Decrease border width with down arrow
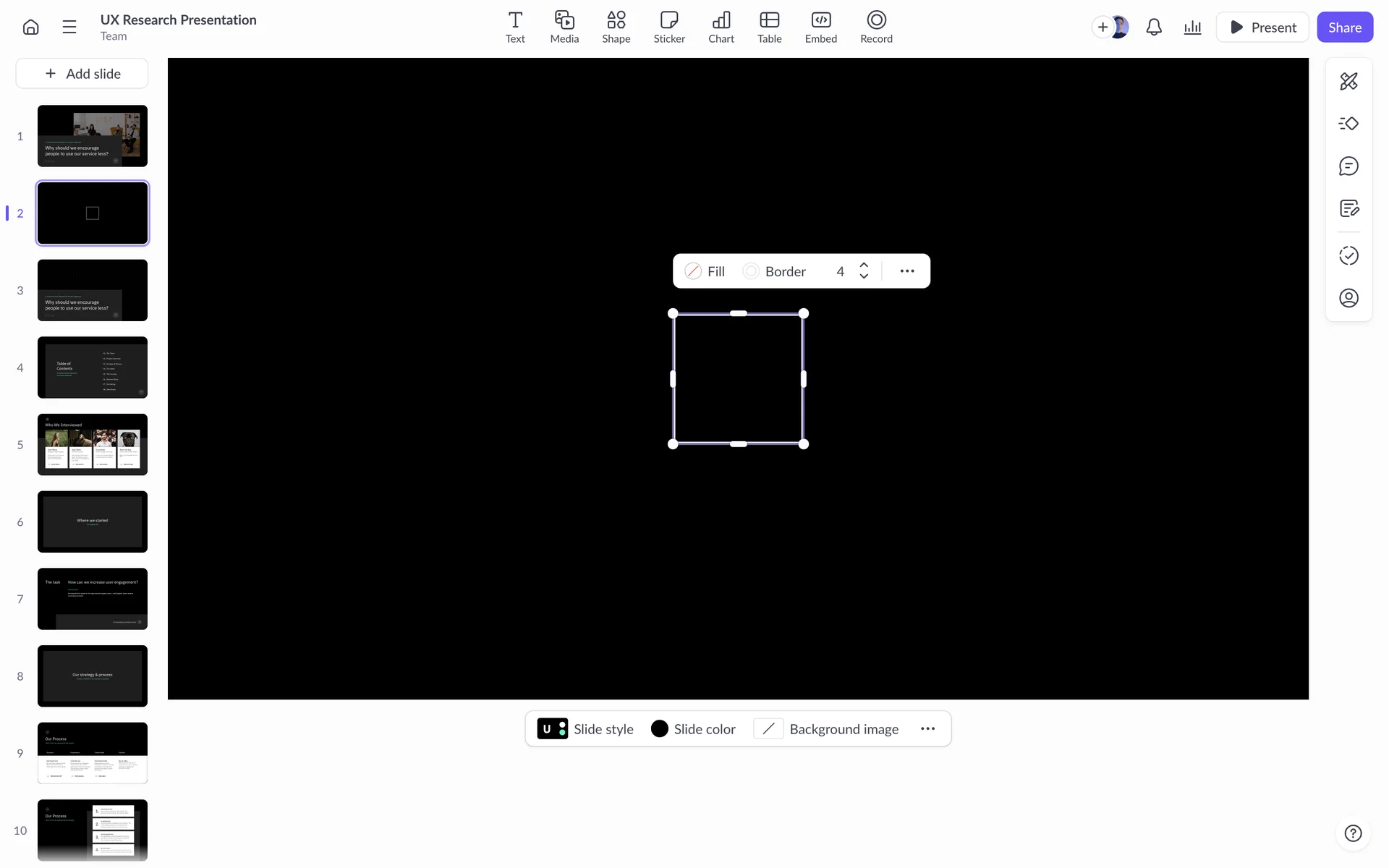 tap(864, 276)
